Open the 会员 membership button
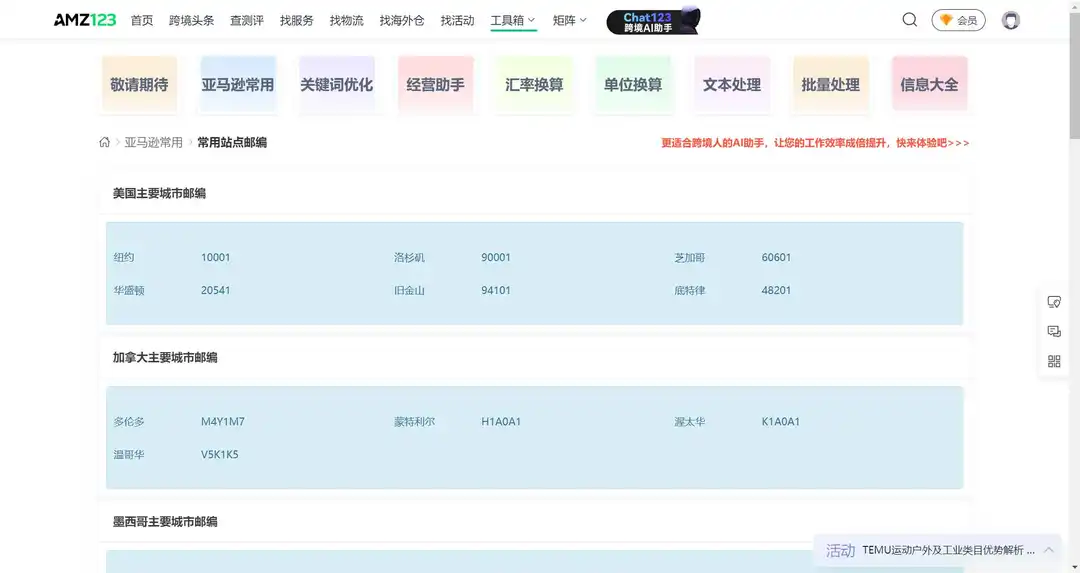Viewport: 1080px width, 573px height. 958,20
